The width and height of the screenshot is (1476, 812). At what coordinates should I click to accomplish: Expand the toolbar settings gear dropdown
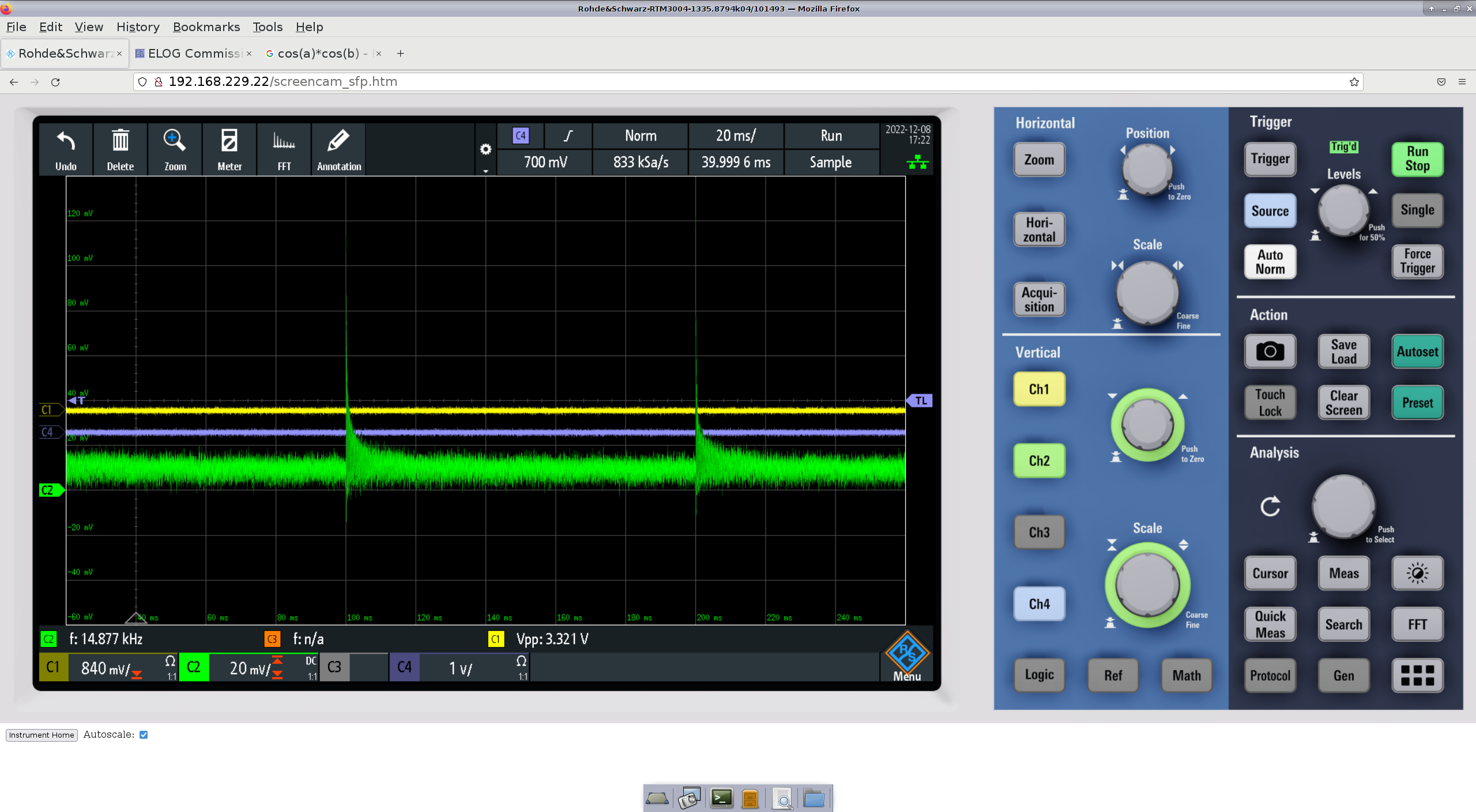485,150
